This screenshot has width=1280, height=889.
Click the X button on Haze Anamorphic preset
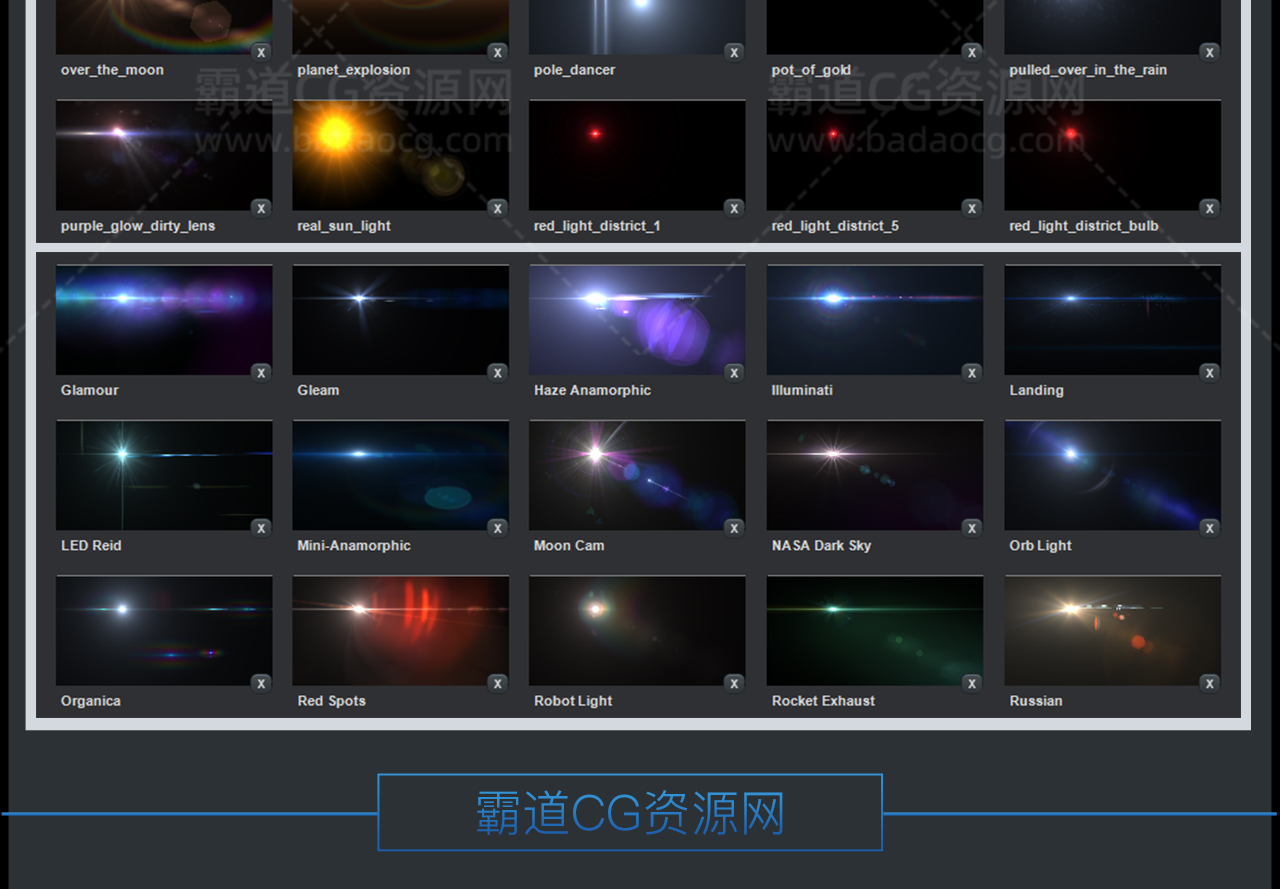tap(735, 373)
